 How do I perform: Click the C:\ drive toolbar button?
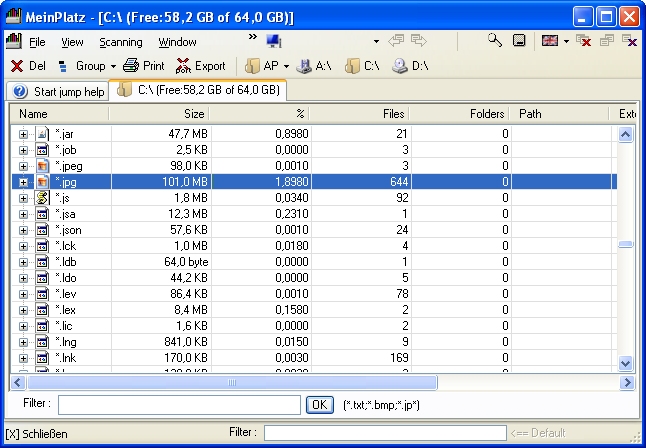361,66
